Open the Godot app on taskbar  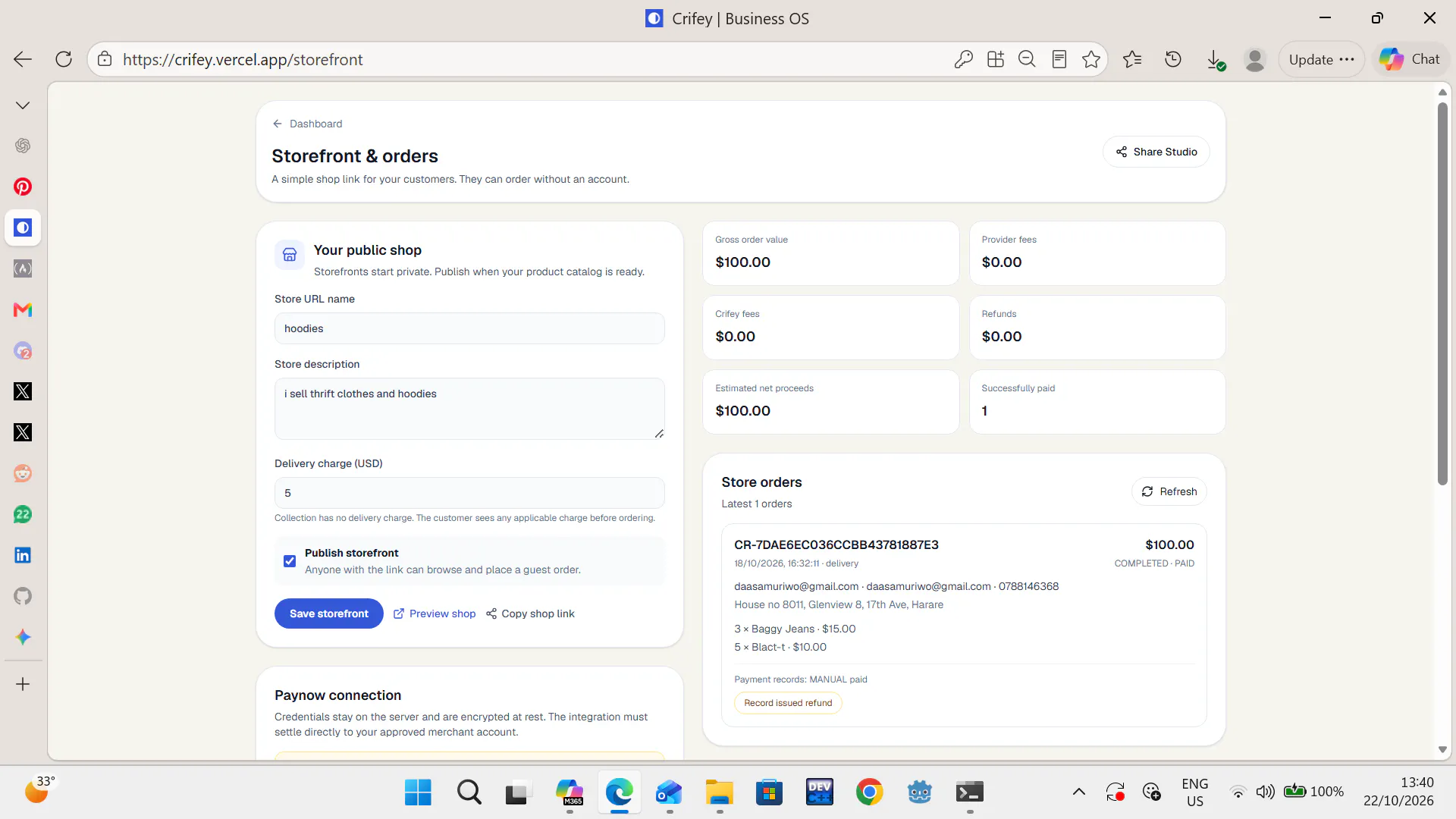919,792
